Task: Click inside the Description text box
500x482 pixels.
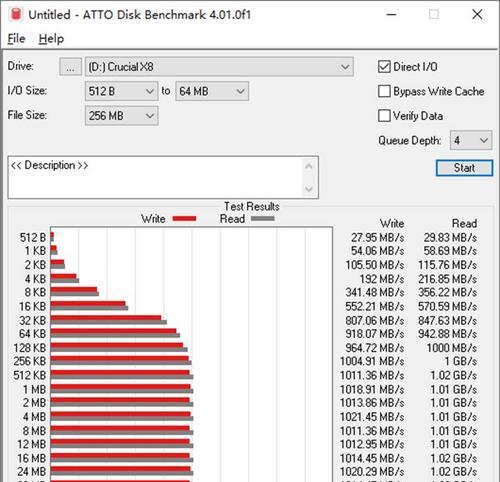Action: click(x=155, y=177)
